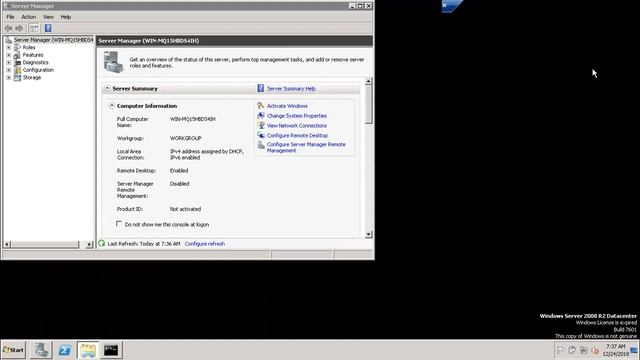640x360 pixels.
Task: Click the details pane scroll up arrow
Action: click(369, 81)
